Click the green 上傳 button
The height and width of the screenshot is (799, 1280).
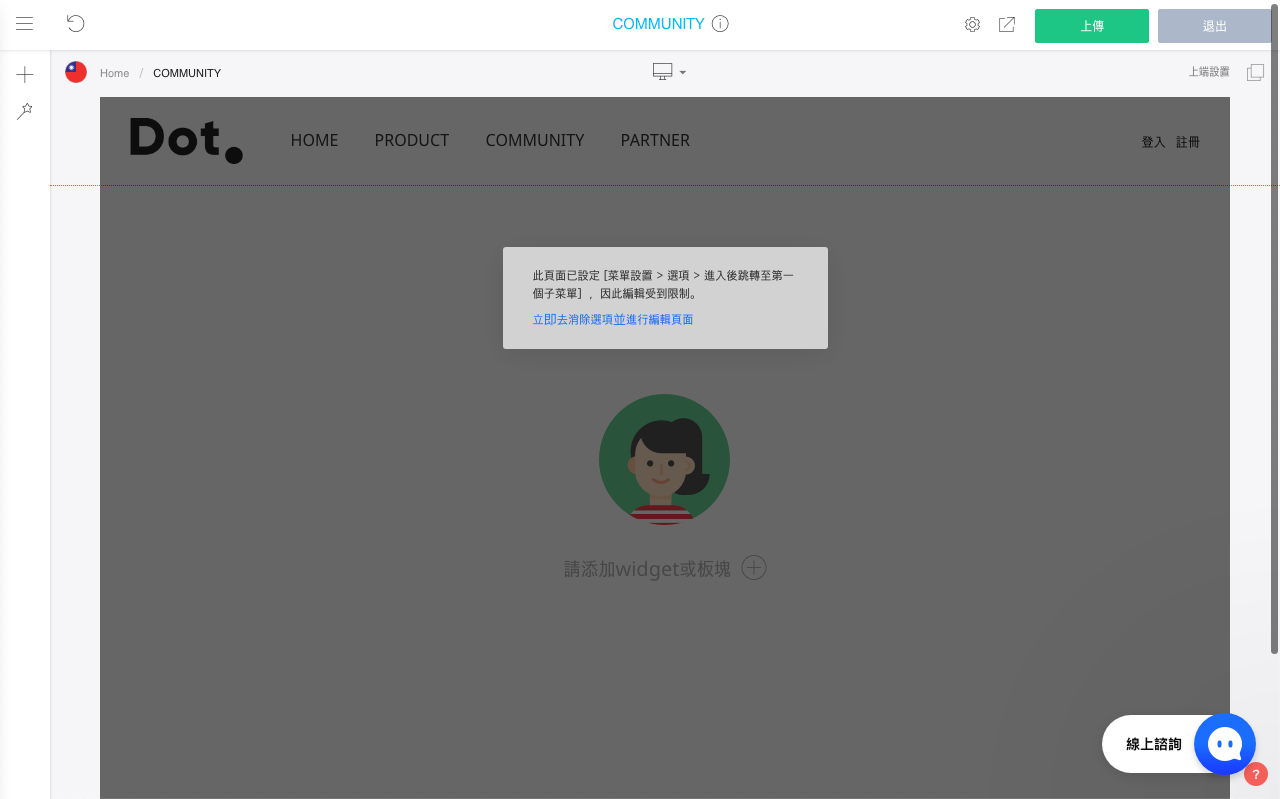pos(1092,26)
